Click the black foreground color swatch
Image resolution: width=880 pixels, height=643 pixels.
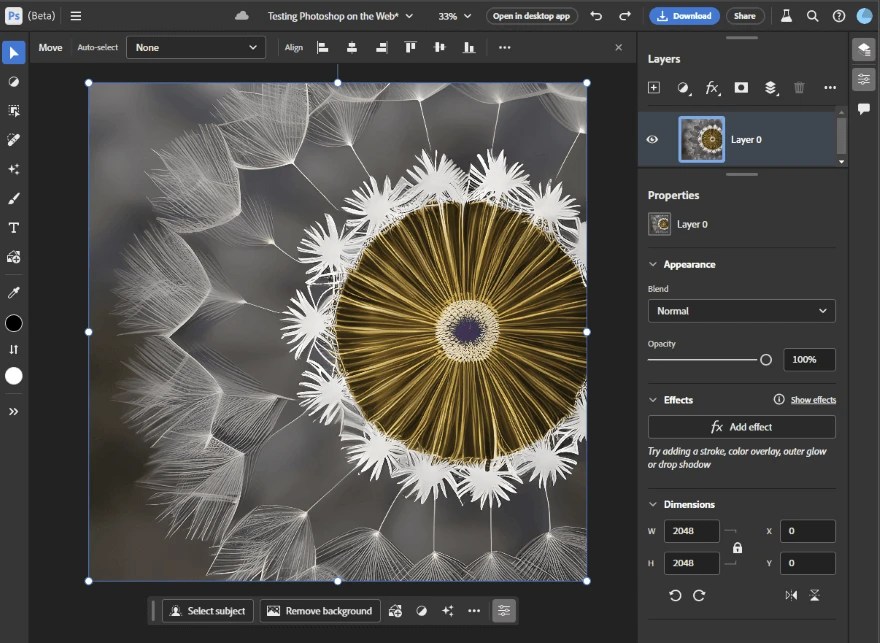[x=14, y=323]
